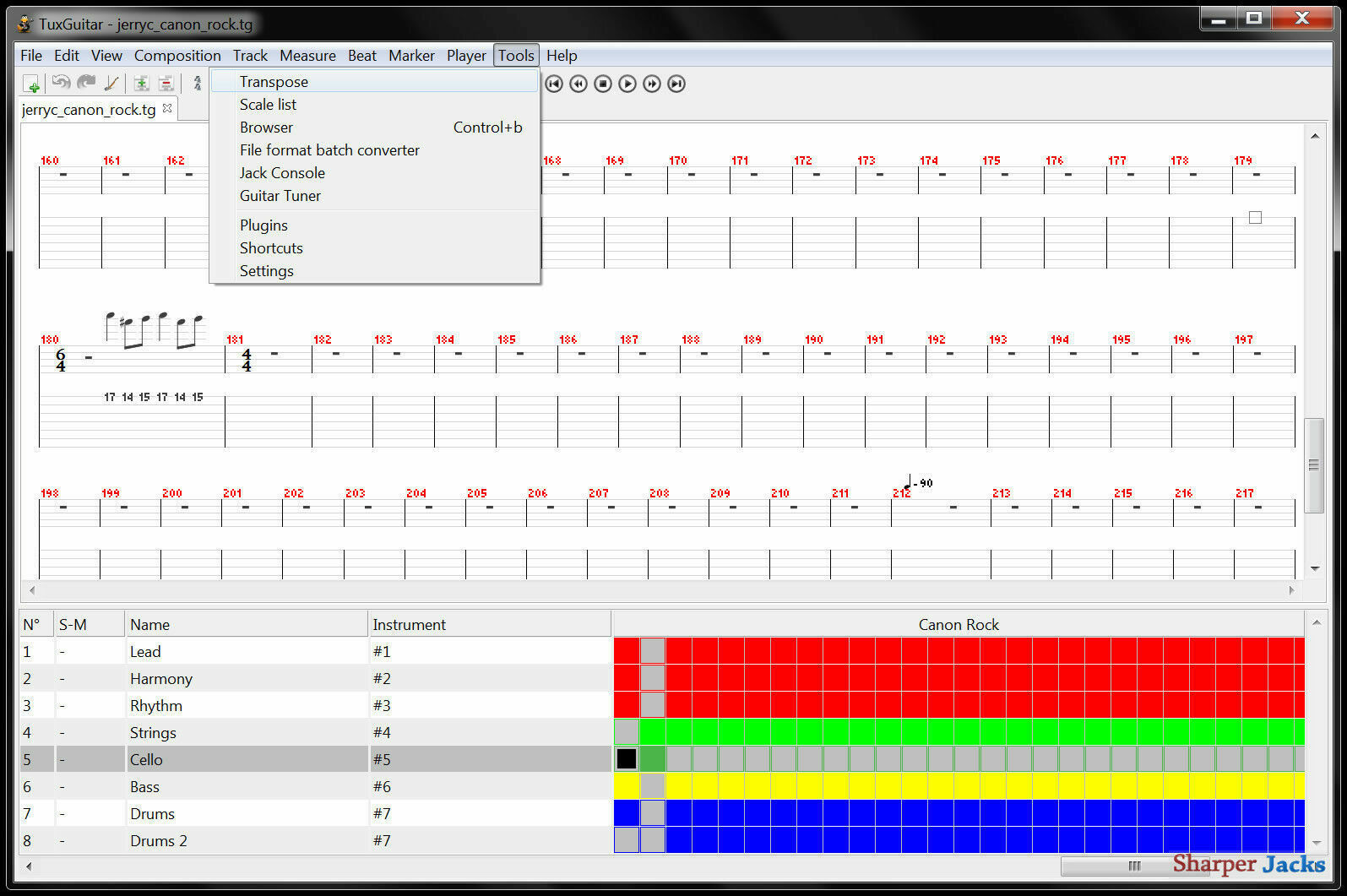Jump to first measure with transport button
The image size is (1347, 896).
(554, 84)
